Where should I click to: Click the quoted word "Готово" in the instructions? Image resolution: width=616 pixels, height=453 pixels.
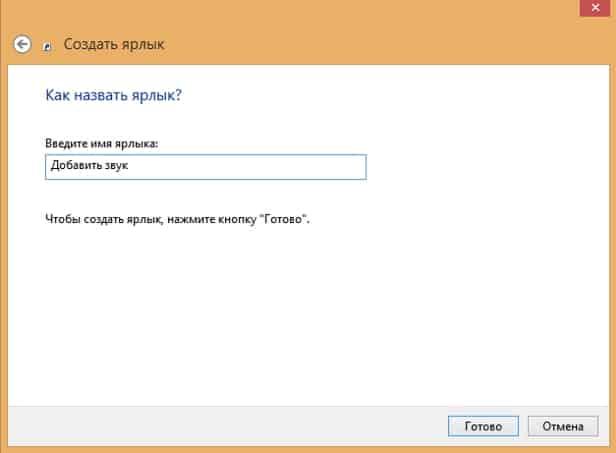tap(282, 219)
